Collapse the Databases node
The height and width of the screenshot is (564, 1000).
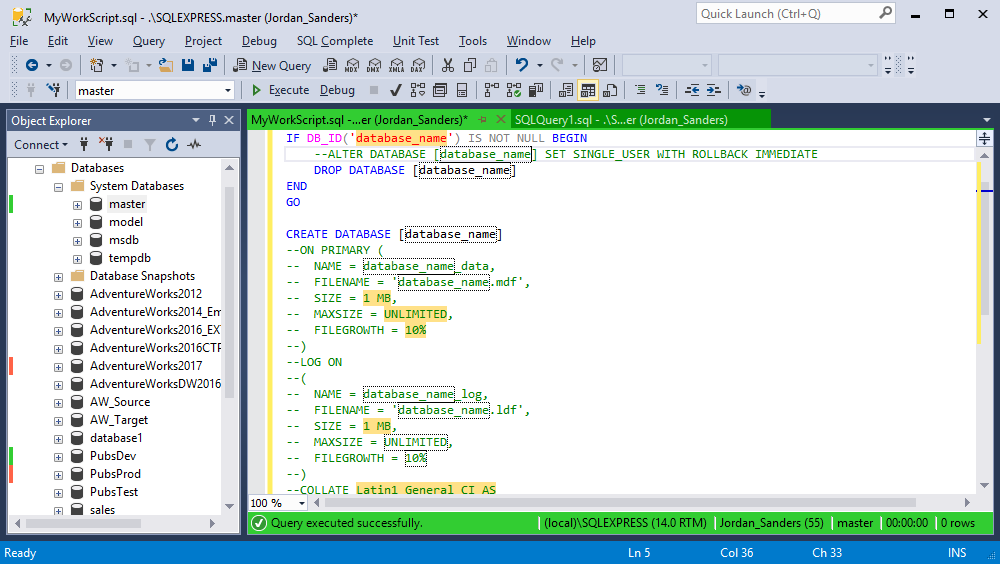coord(40,169)
